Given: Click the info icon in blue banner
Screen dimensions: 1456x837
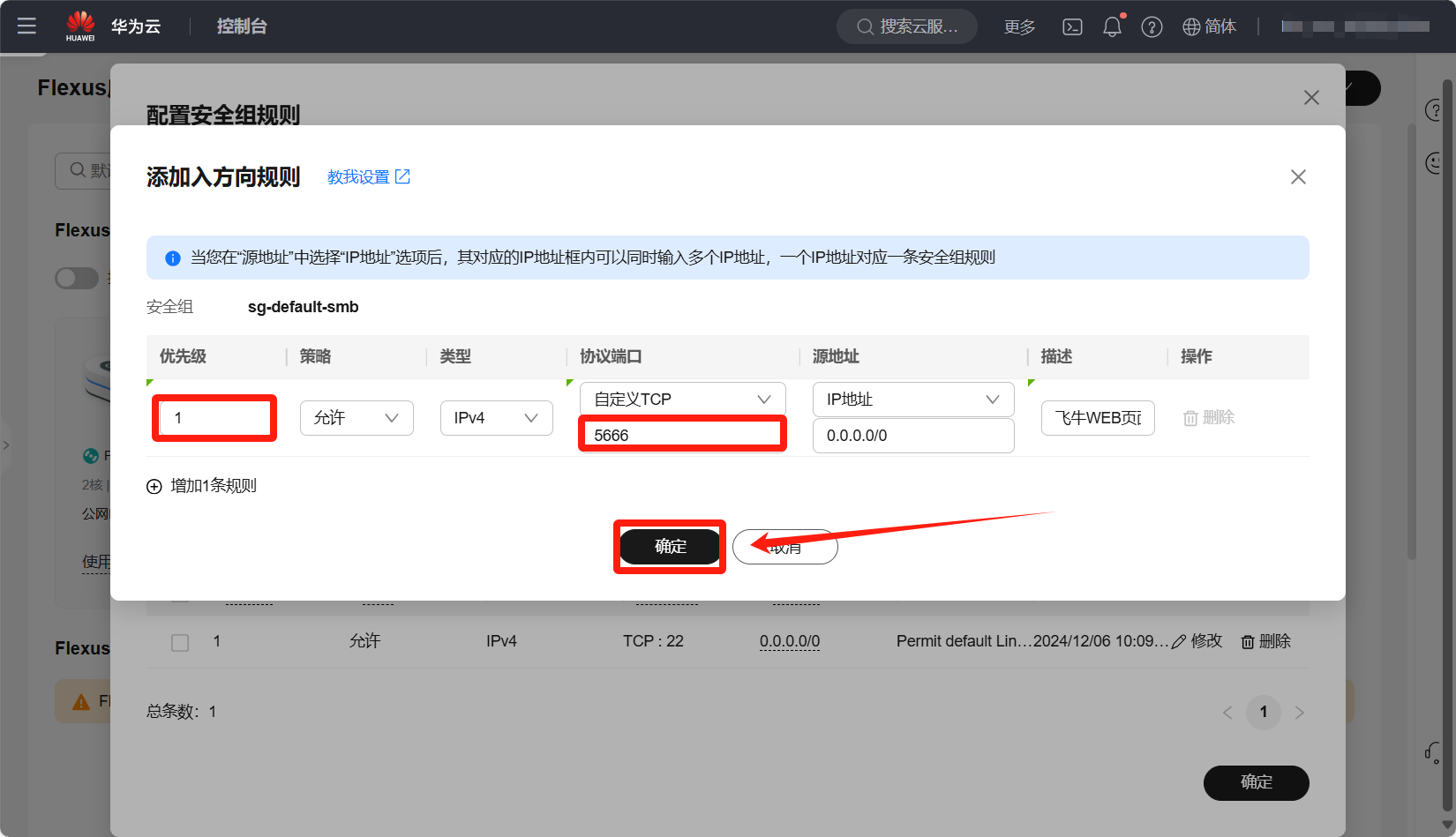Looking at the screenshot, I should point(173,258).
